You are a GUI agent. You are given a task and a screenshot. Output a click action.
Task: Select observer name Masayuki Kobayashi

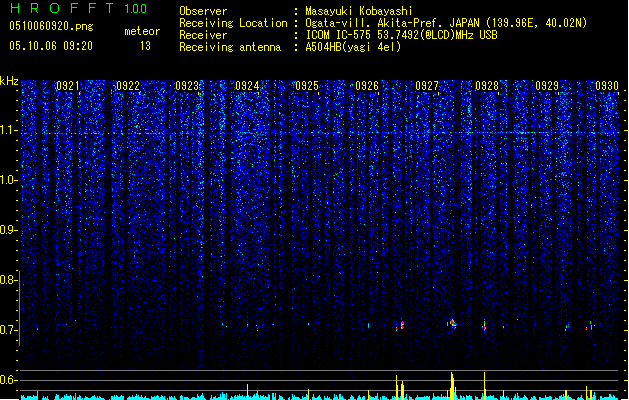click(359, 11)
